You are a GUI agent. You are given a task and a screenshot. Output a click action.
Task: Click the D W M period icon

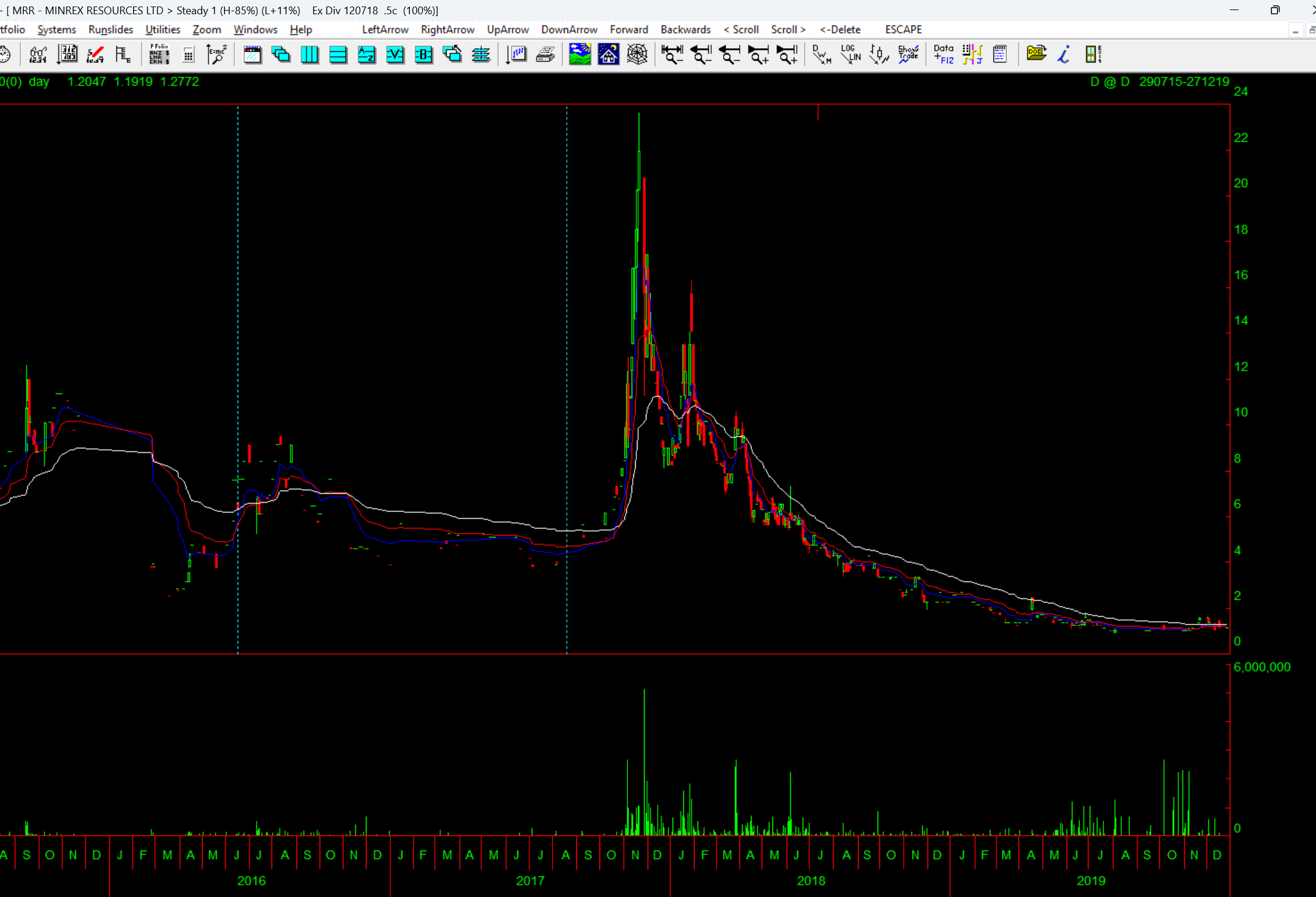(x=822, y=55)
